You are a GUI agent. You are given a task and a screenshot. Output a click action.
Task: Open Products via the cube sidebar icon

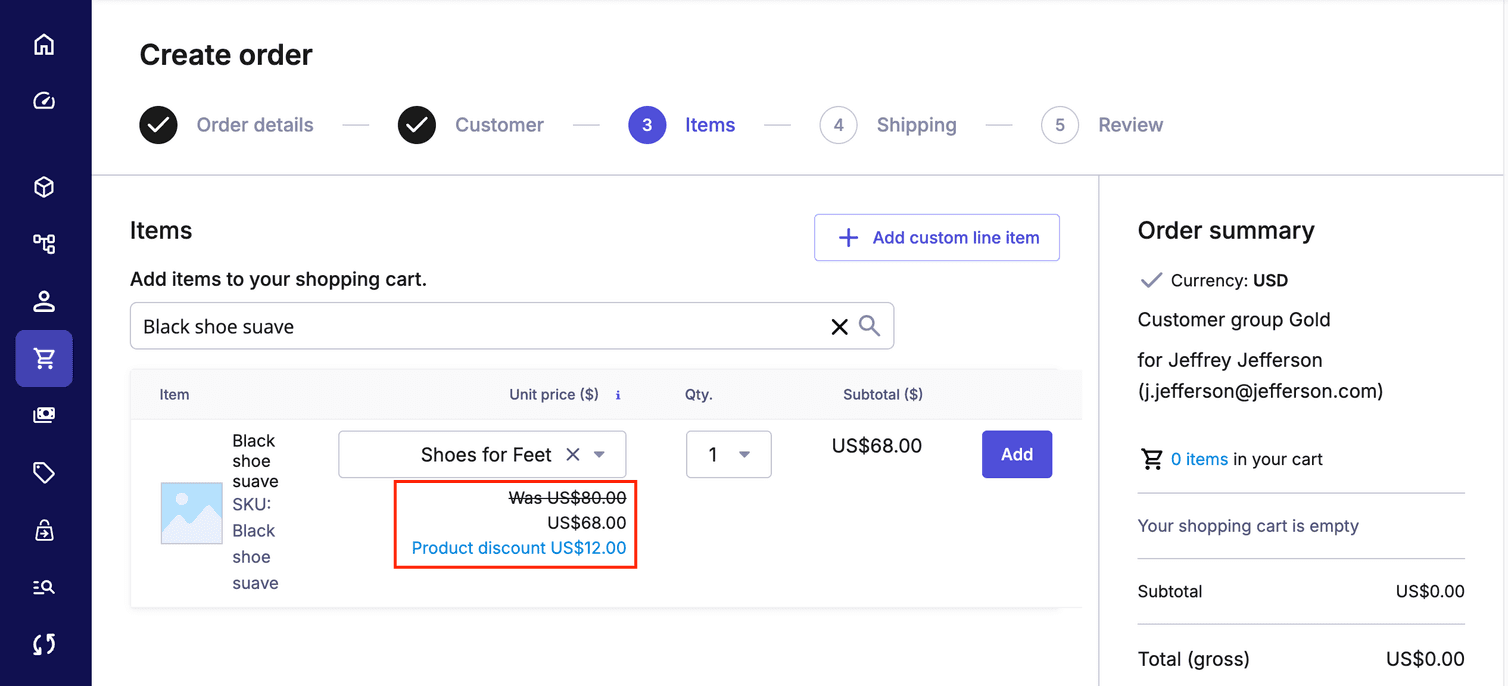(x=44, y=187)
